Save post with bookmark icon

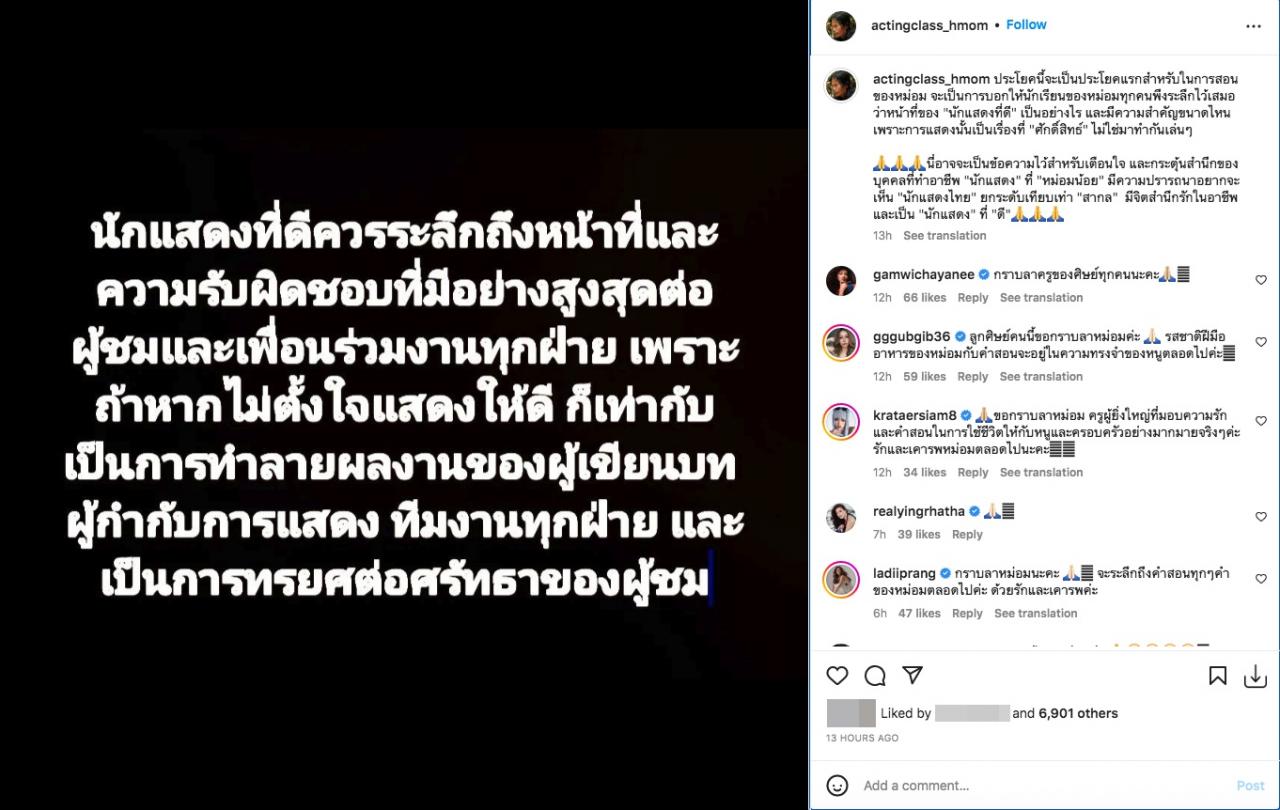click(x=1217, y=676)
